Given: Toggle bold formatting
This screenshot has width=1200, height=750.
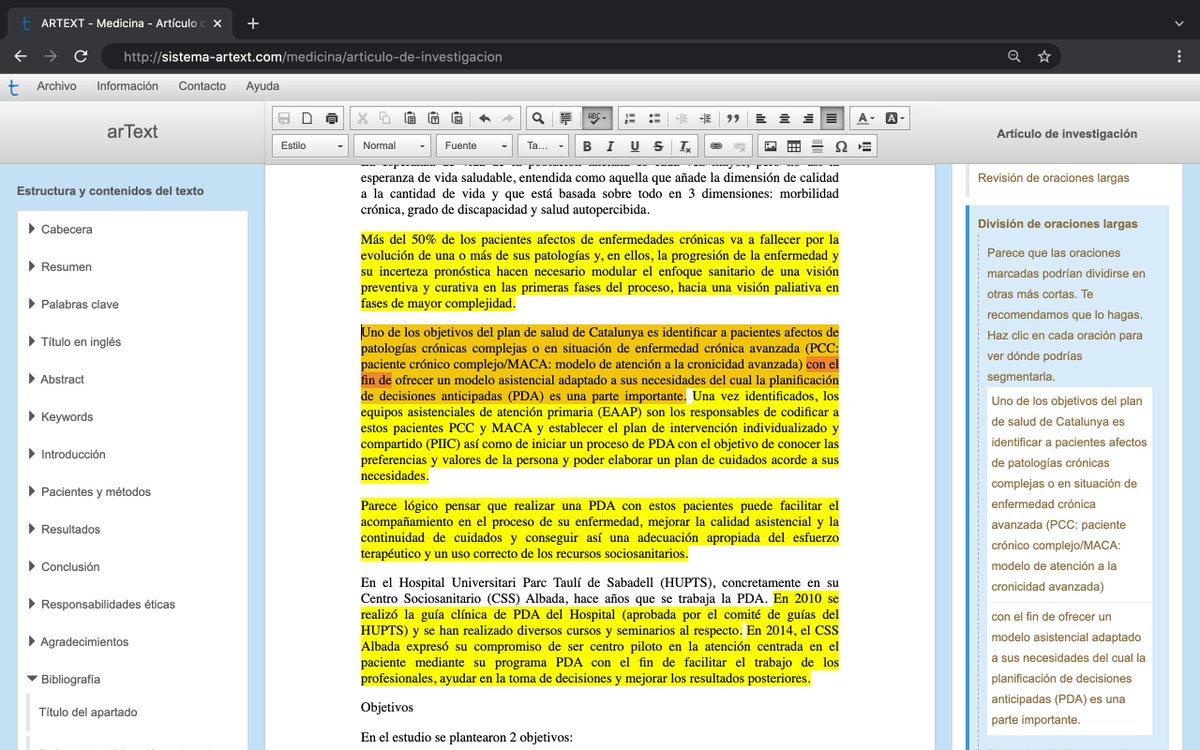Looking at the screenshot, I should 587,145.
